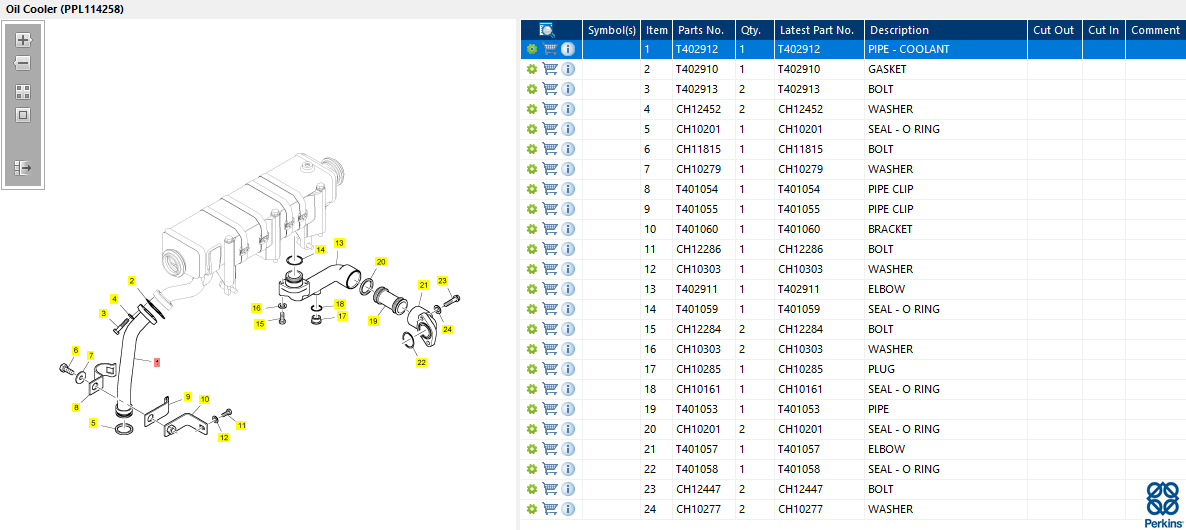Click the Oil Cooler (PPL114258) title
Viewport: 1186px width, 530px height.
(64, 9)
